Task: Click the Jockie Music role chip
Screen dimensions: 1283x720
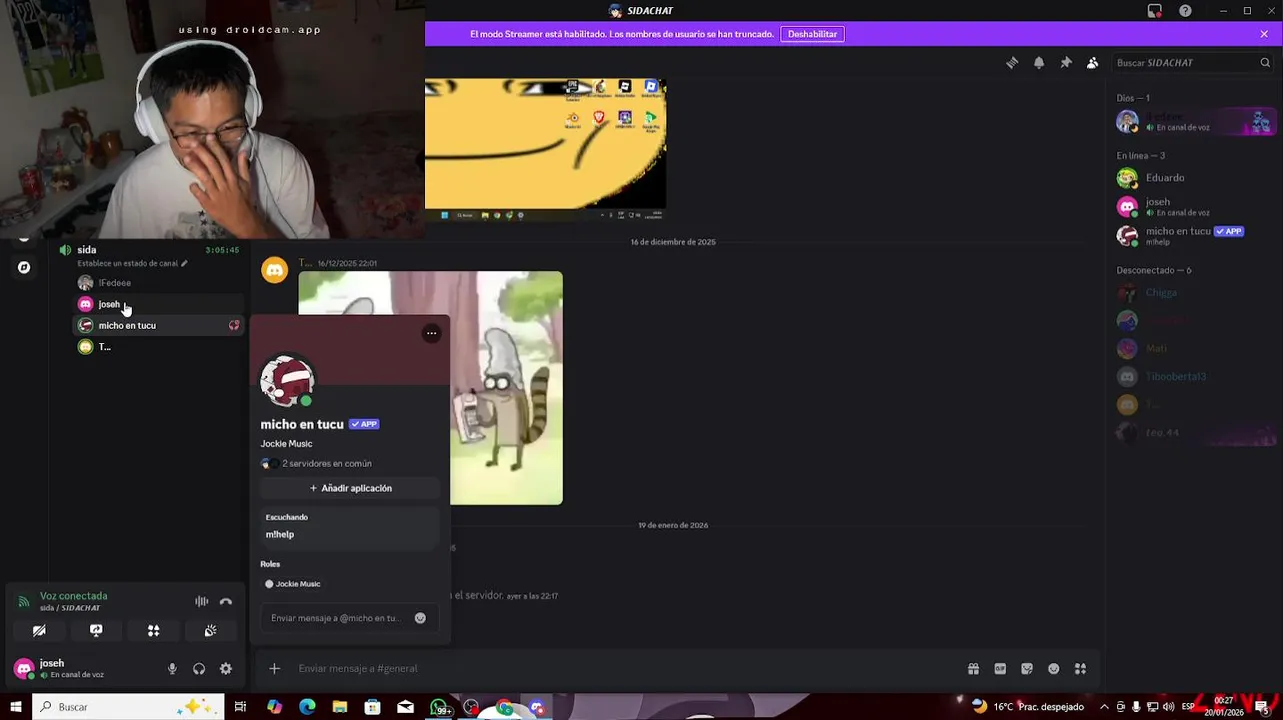Action: 293,584
